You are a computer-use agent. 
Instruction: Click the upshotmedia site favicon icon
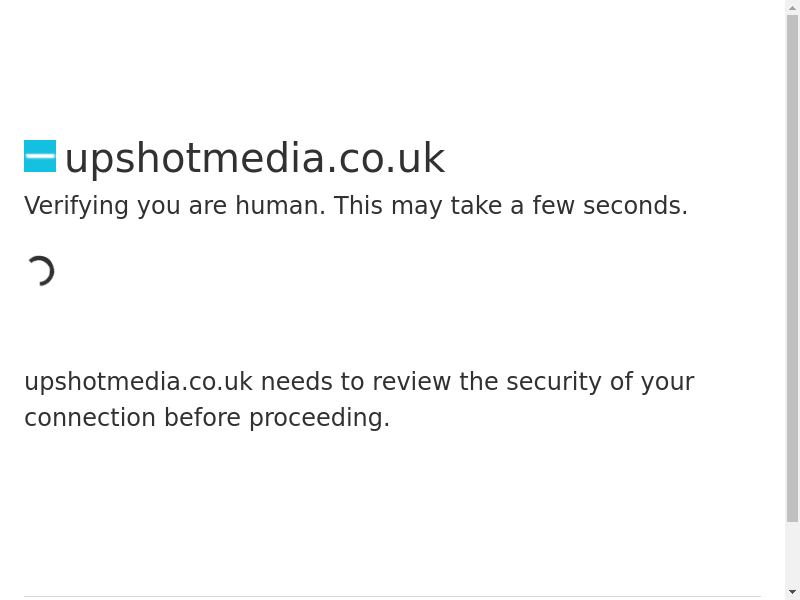click(40, 156)
